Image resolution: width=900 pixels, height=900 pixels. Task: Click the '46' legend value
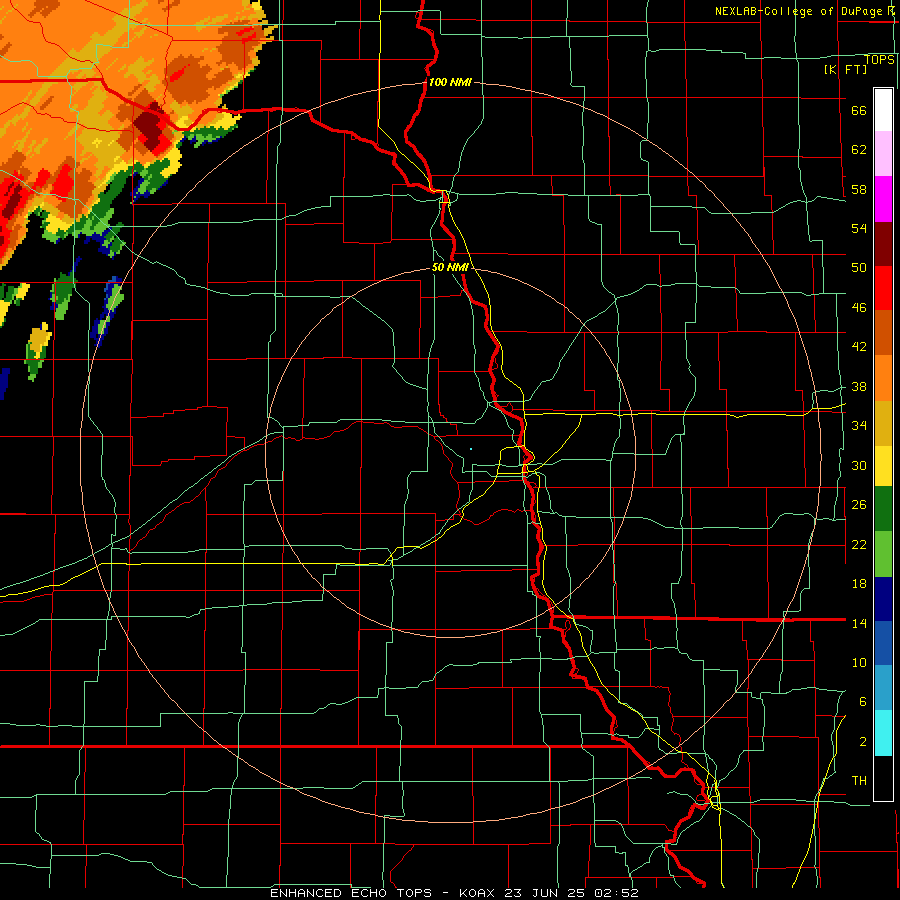[859, 308]
